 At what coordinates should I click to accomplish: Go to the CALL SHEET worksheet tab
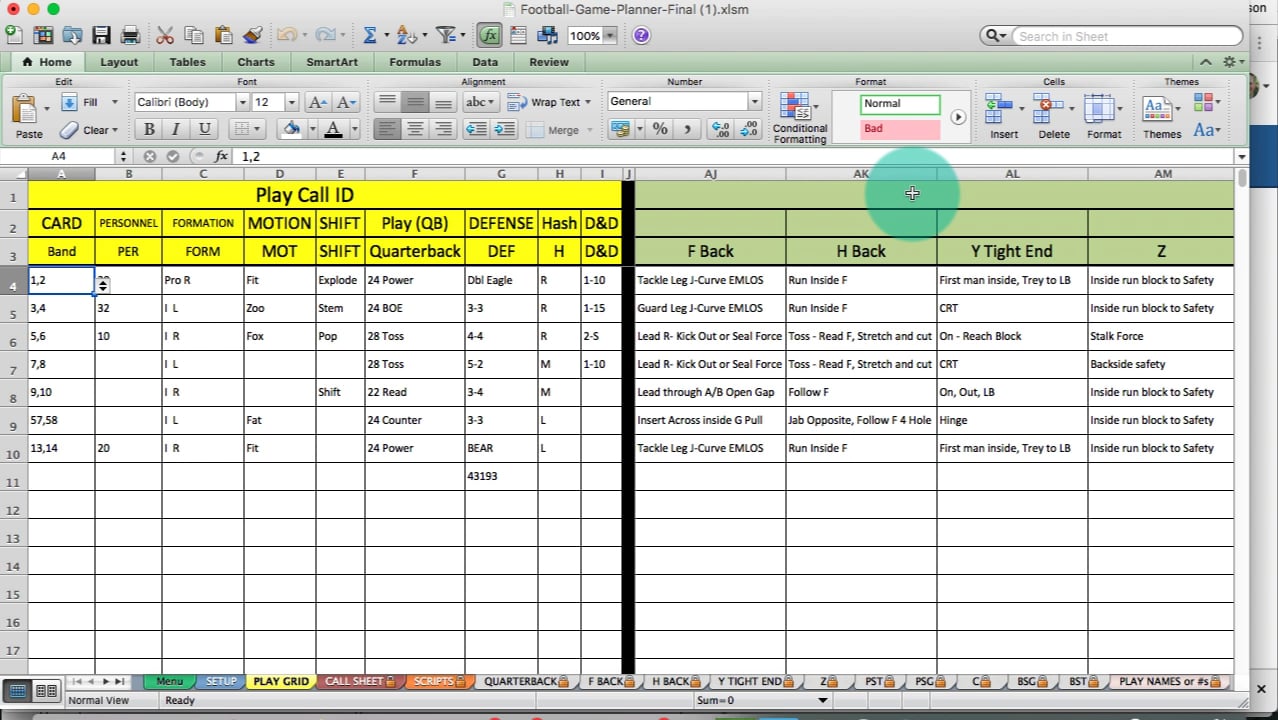[360, 682]
